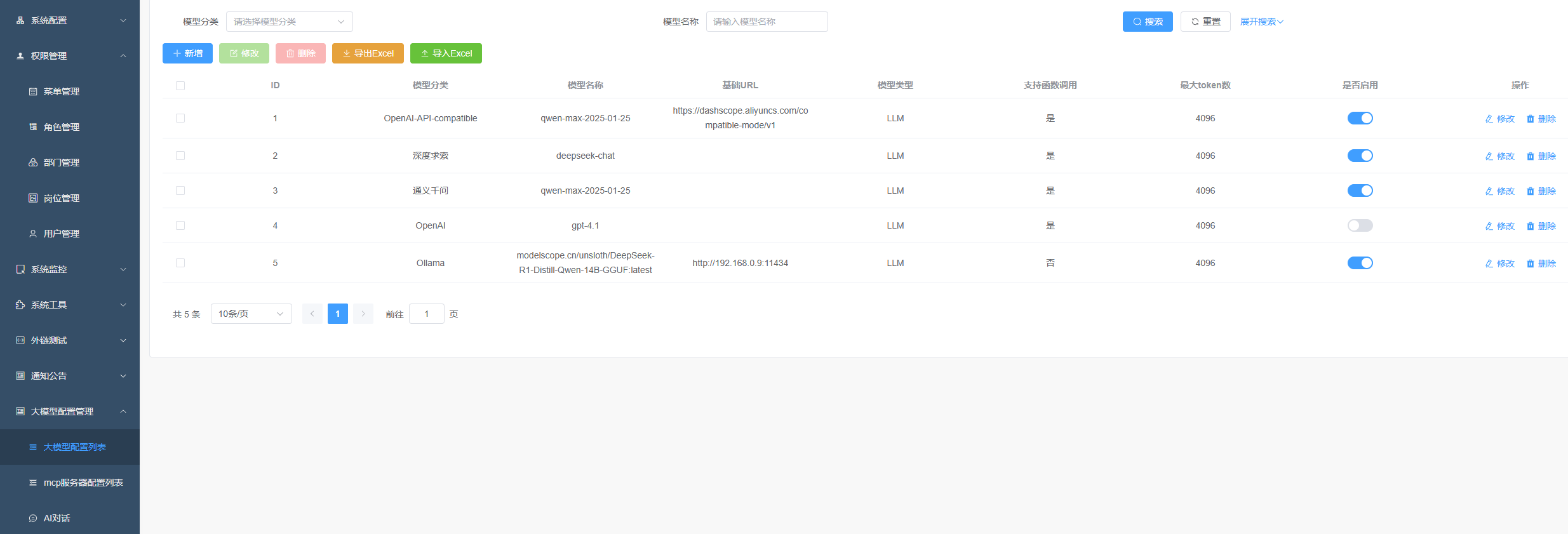Click the trash icon for row 1

[1531, 119]
